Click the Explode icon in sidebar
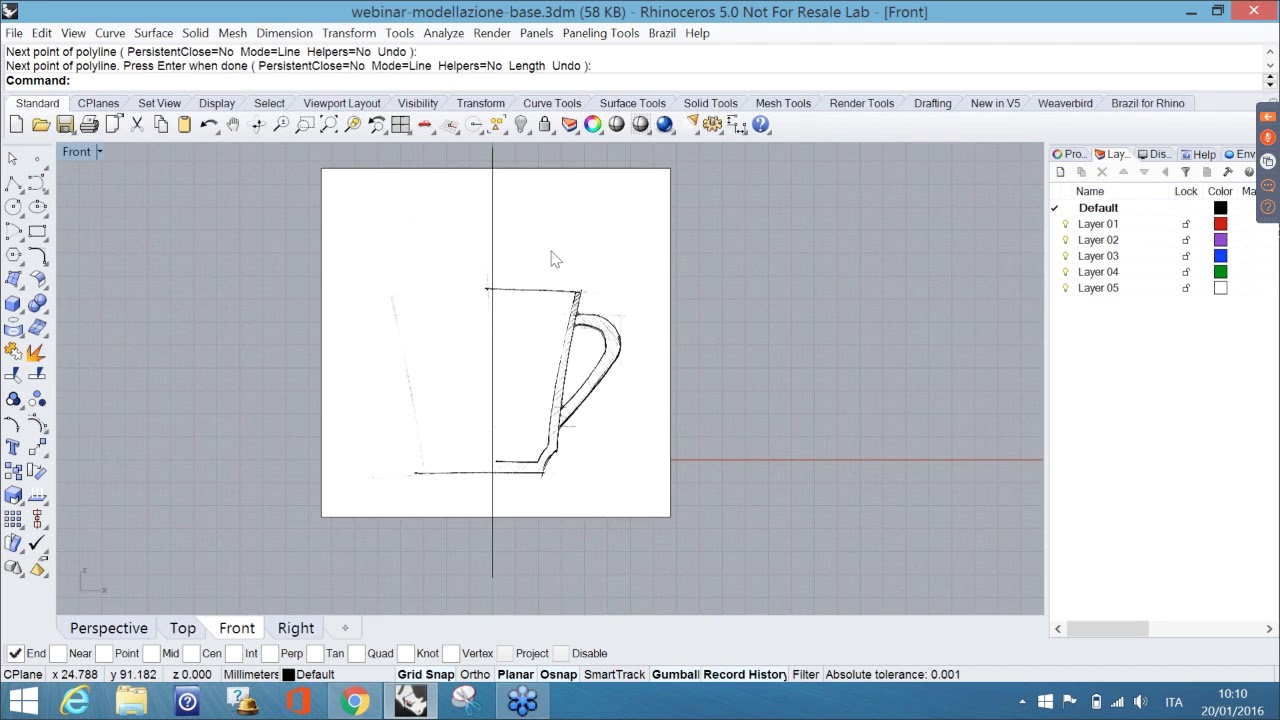The height and width of the screenshot is (720, 1280). click(37, 352)
